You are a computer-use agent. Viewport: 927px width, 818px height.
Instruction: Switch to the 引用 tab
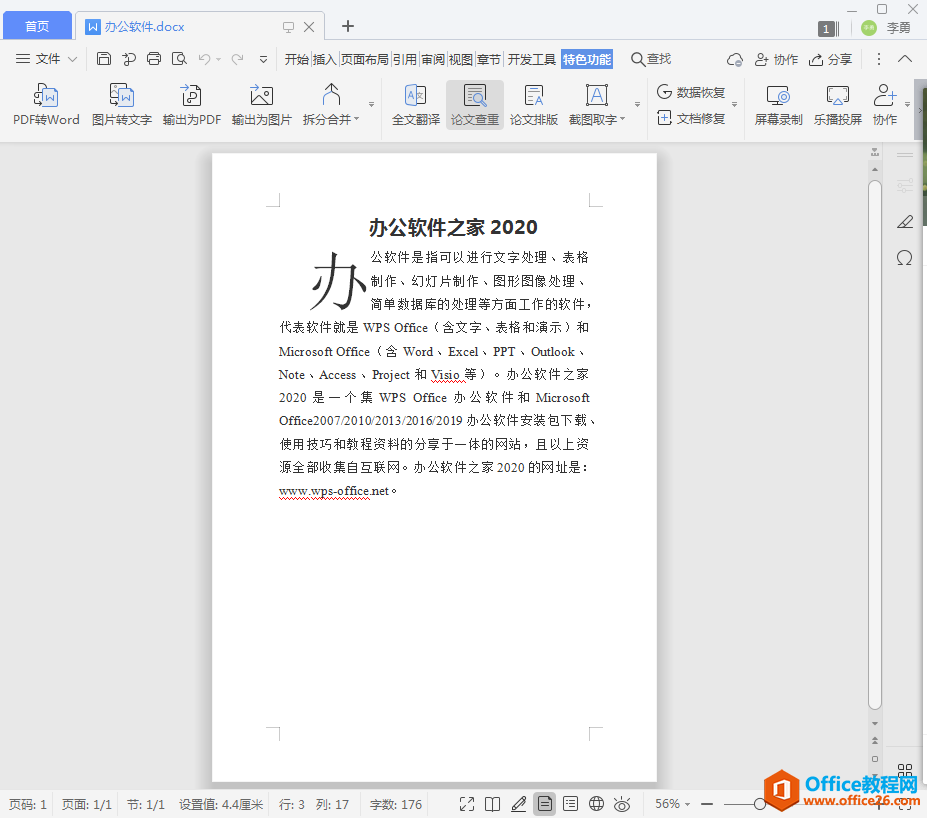(404, 59)
